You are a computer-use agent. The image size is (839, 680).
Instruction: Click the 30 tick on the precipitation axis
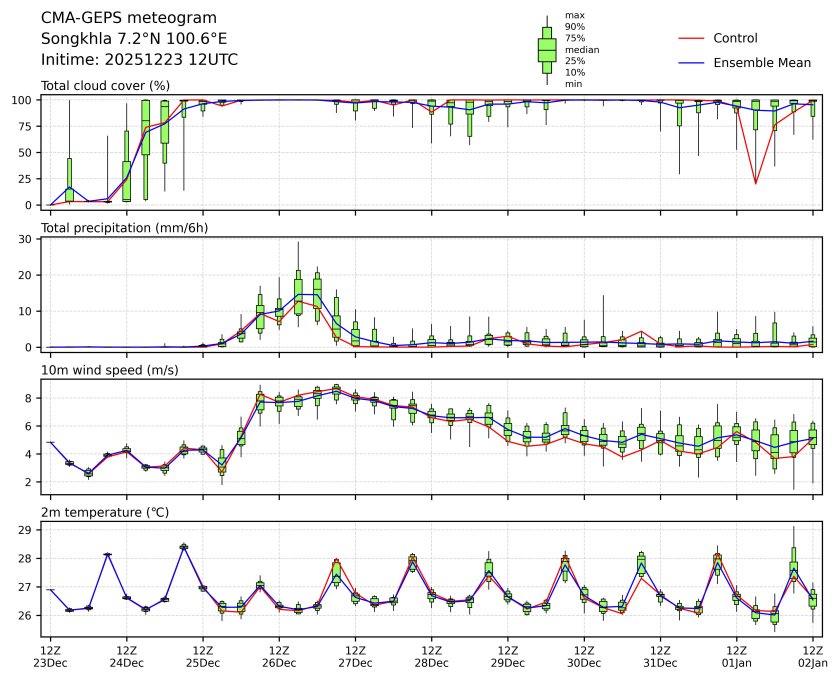(28, 239)
